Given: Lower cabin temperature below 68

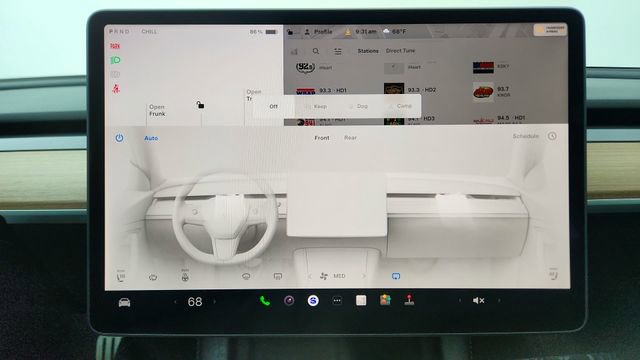Looking at the screenshot, I should click(175, 302).
